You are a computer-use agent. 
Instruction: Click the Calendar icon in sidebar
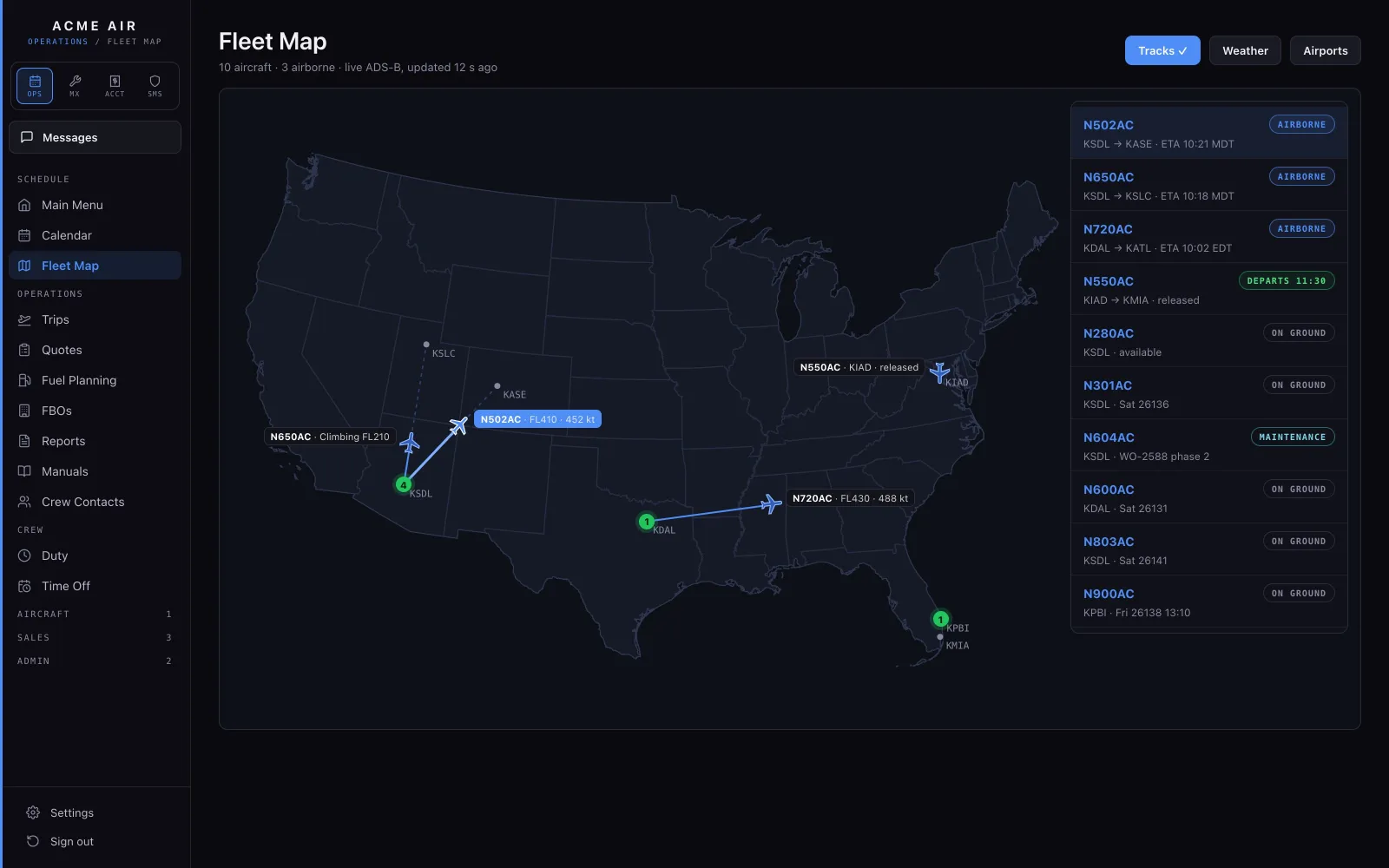tap(24, 235)
